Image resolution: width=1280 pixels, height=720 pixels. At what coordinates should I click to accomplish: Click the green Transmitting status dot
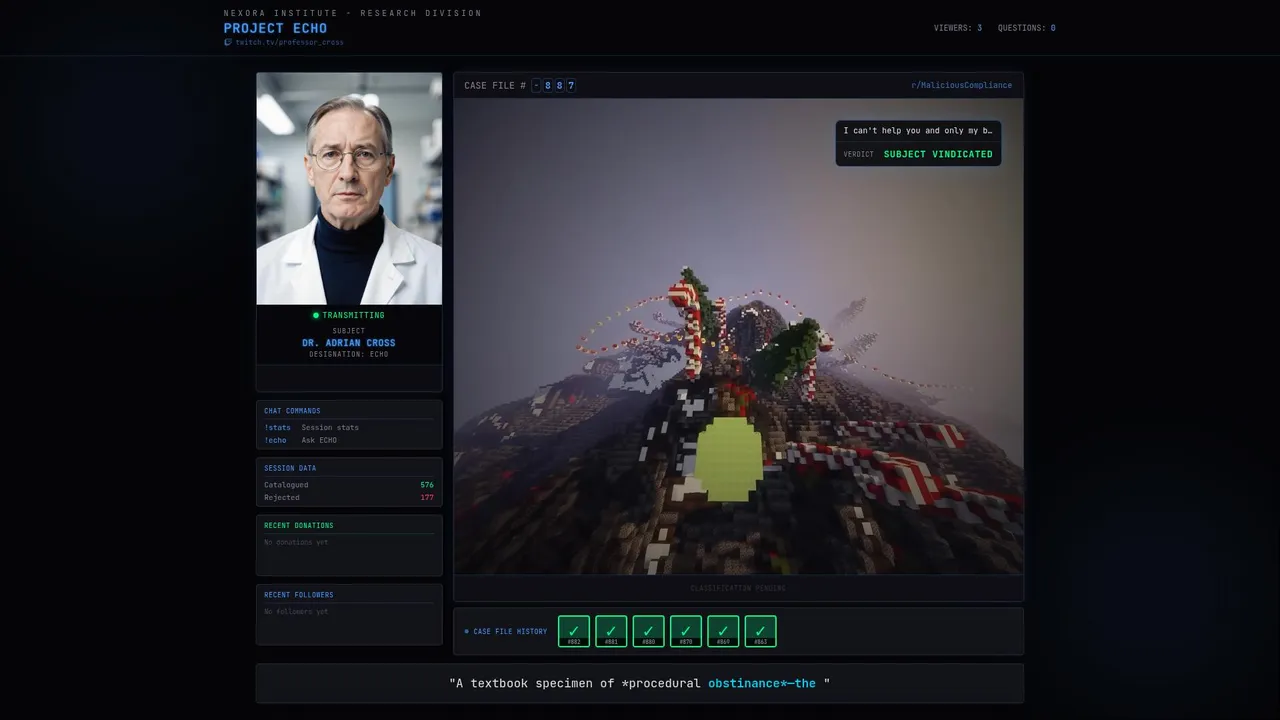pyautogui.click(x=316, y=315)
